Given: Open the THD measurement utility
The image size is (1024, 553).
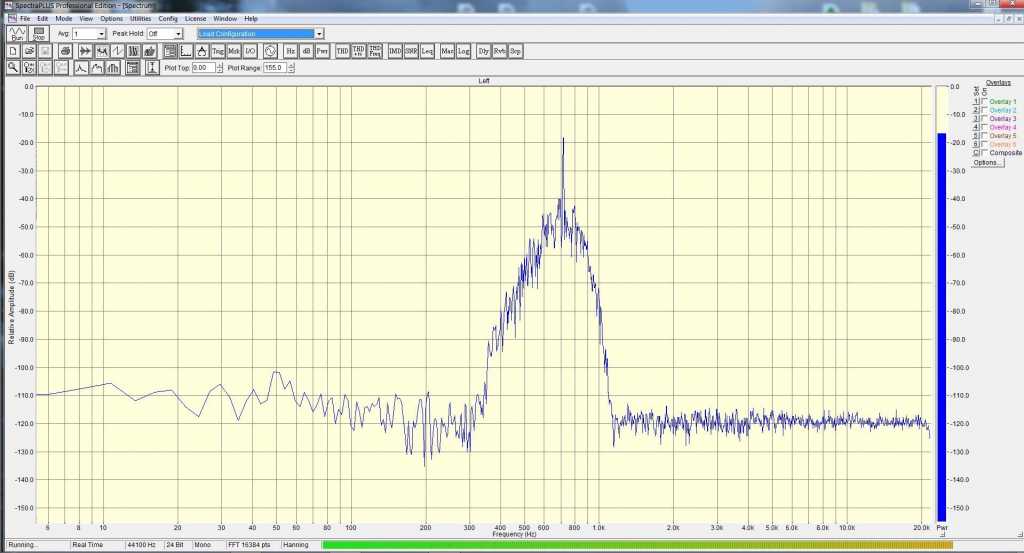Looking at the screenshot, I should [x=342, y=51].
